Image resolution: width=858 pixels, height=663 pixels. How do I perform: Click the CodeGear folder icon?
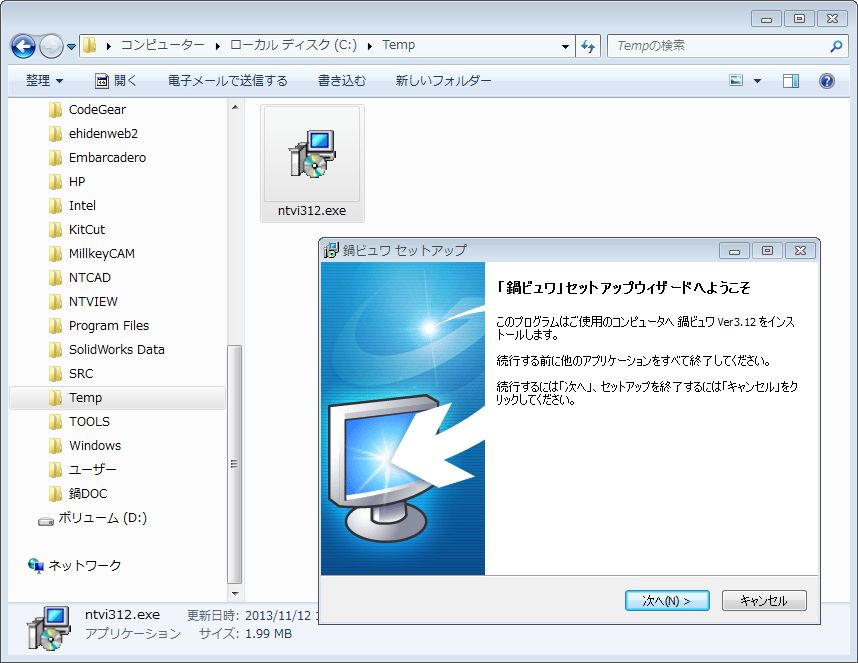click(x=55, y=110)
